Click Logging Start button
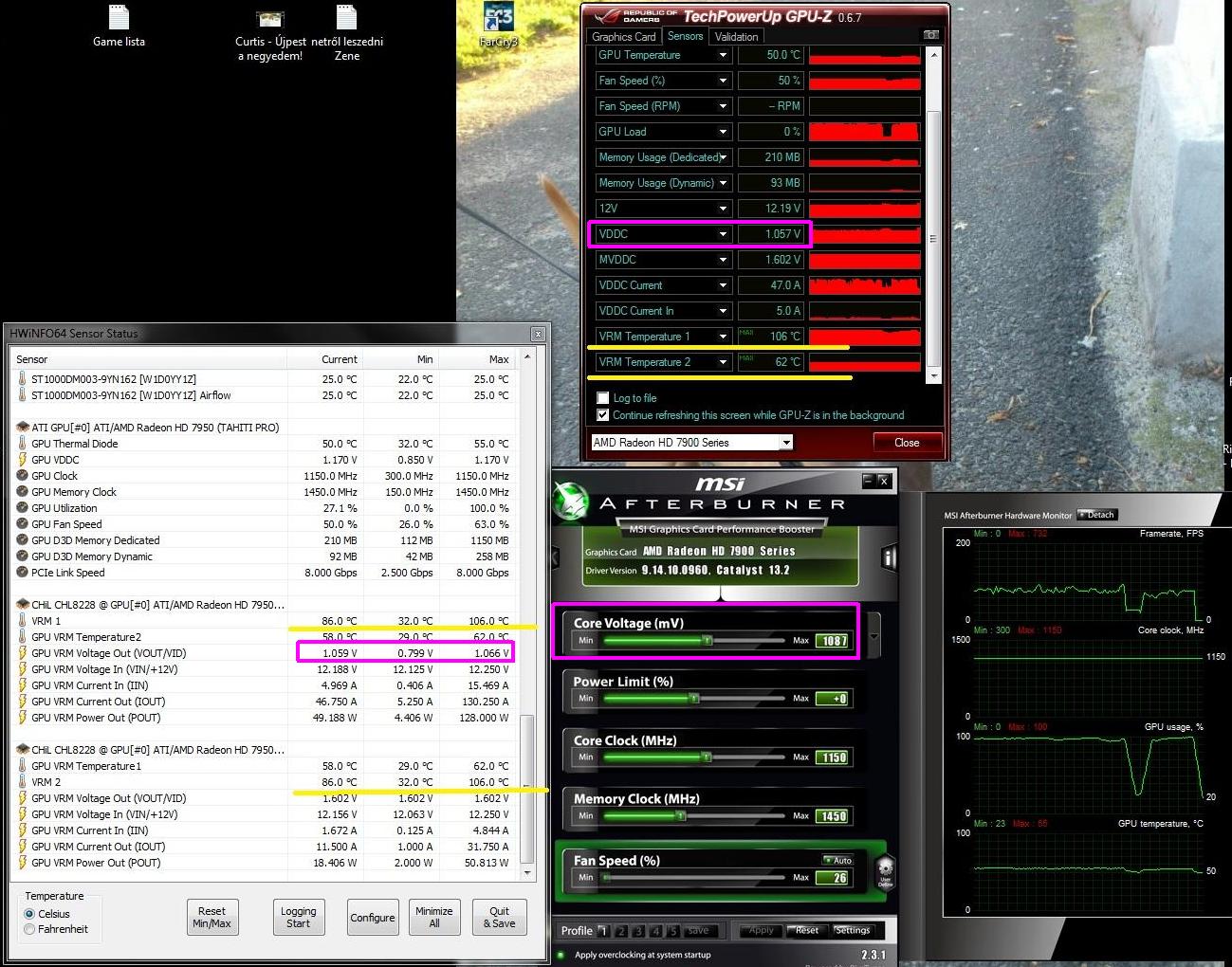The image size is (1232, 967). tap(298, 917)
